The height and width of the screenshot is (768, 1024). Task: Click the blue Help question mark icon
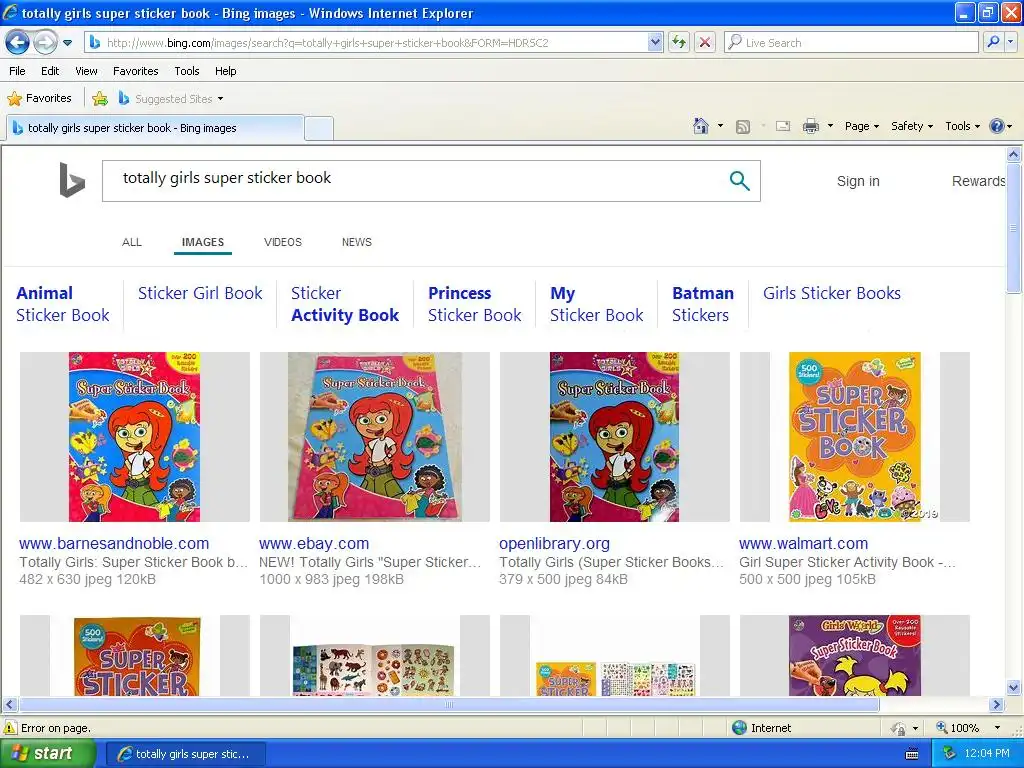(997, 126)
